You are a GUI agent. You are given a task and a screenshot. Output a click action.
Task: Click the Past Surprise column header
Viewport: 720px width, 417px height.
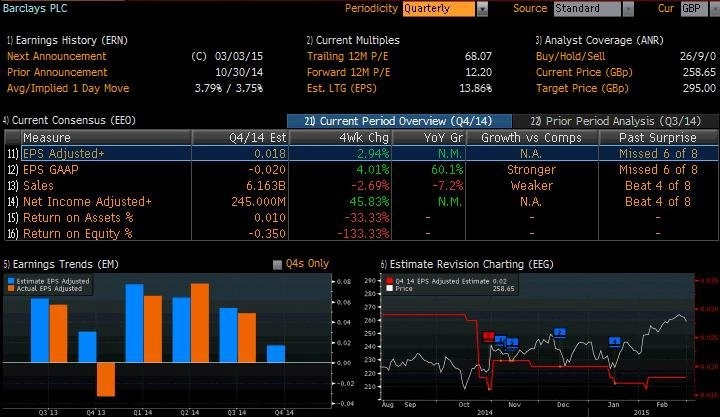click(658, 138)
